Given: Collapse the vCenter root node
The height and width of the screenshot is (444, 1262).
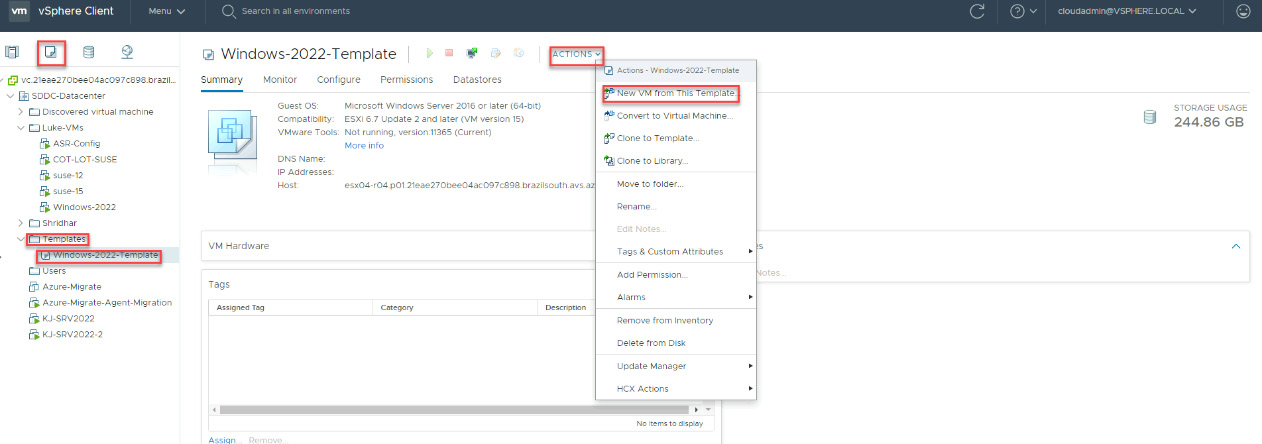Looking at the screenshot, I should click(x=3, y=79).
